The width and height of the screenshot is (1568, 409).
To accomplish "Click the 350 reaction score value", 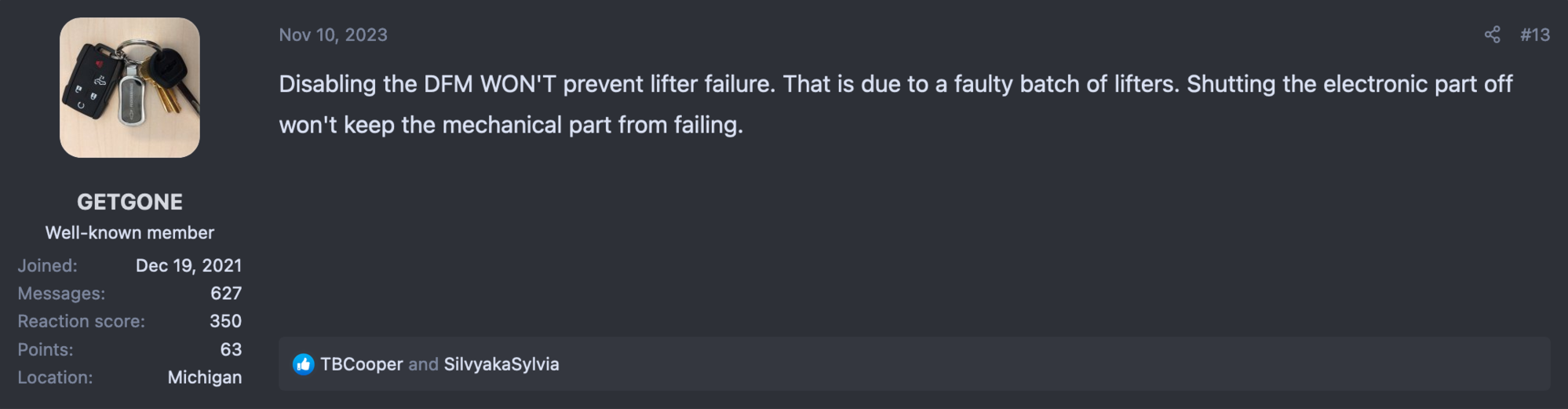I will pyautogui.click(x=225, y=321).
